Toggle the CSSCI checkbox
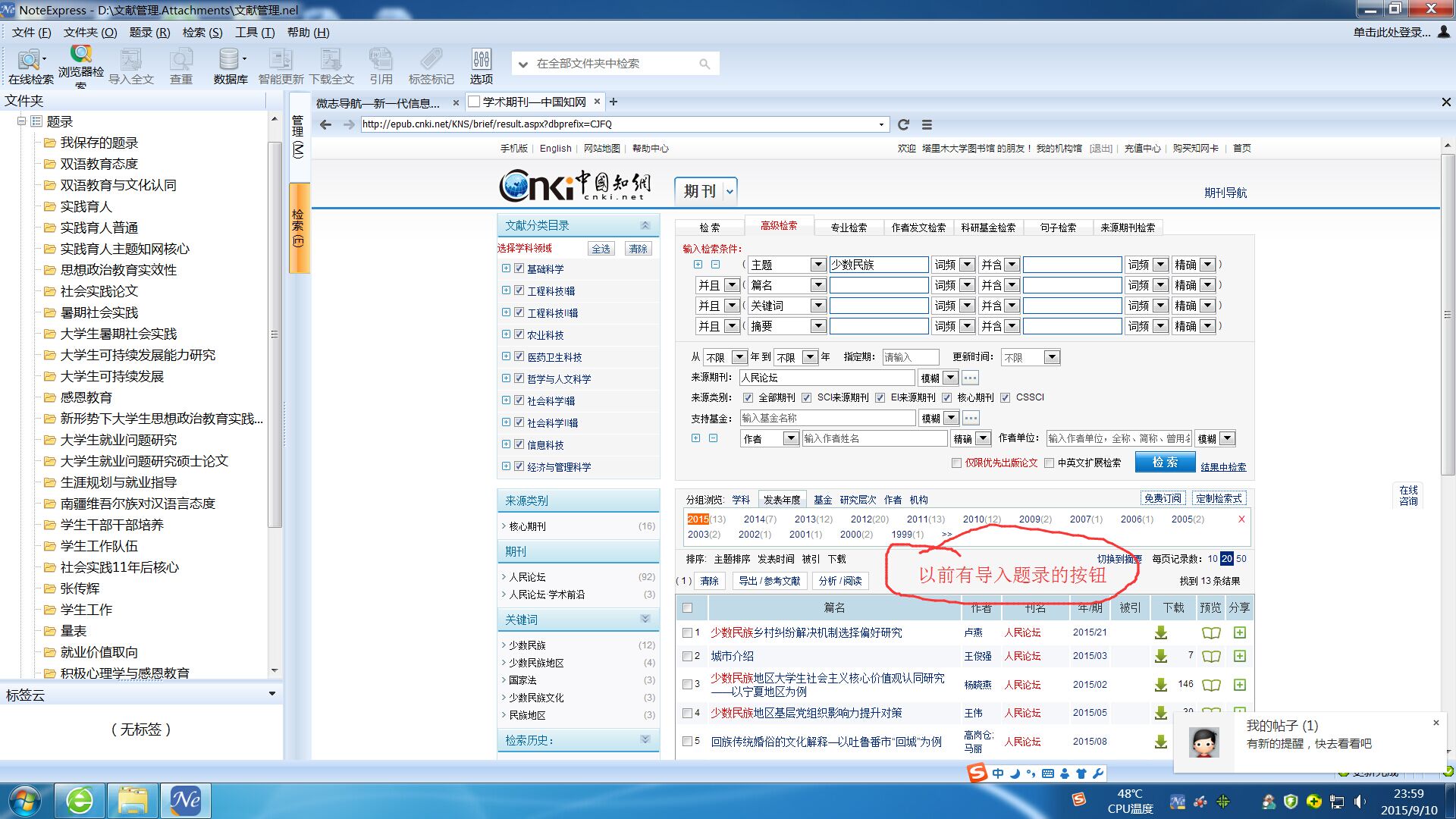The height and width of the screenshot is (819, 1456). (x=1005, y=397)
